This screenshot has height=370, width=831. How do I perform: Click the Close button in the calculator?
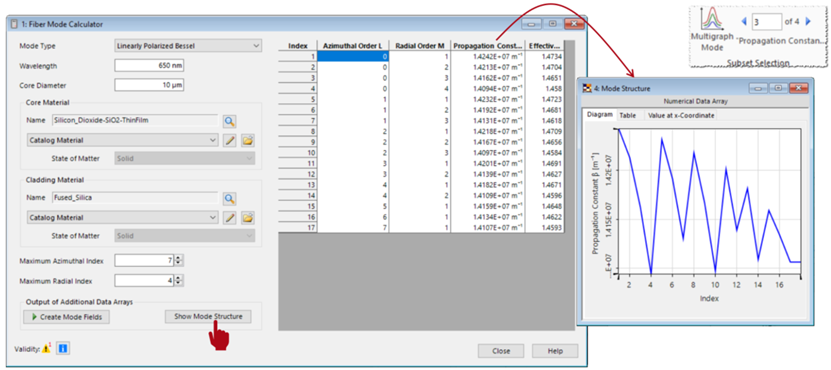(x=501, y=351)
